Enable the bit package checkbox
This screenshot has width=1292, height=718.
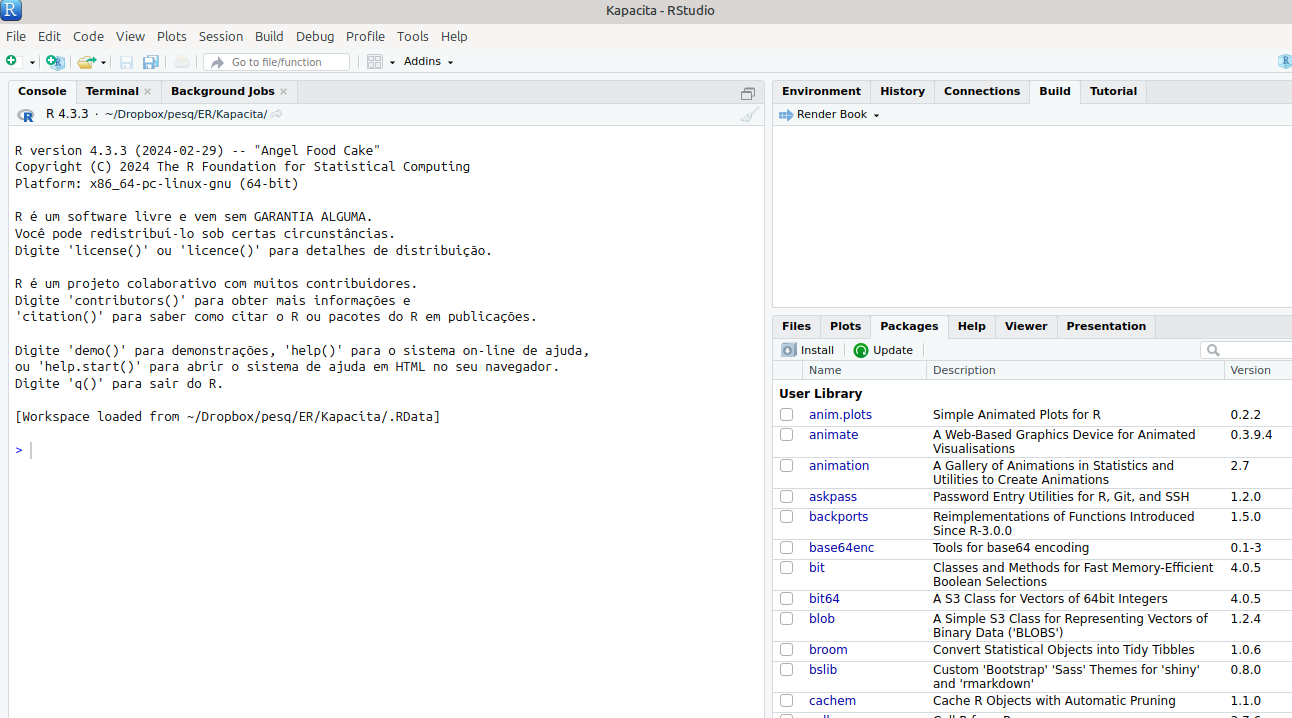click(787, 568)
